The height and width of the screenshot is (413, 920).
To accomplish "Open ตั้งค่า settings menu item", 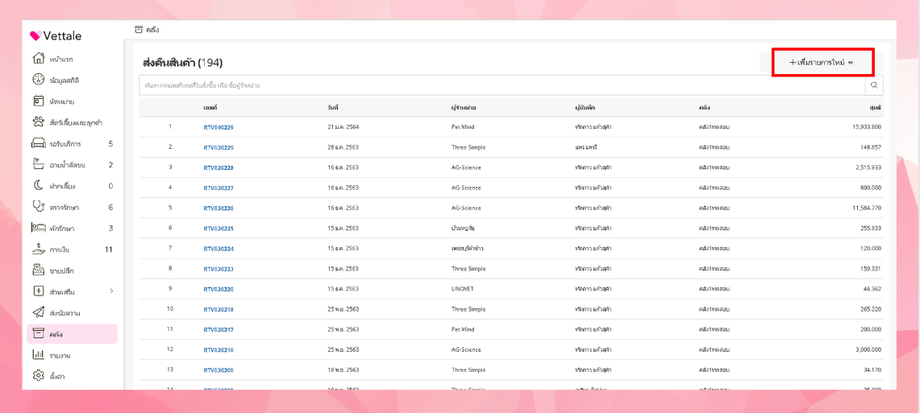I will (x=58, y=376).
